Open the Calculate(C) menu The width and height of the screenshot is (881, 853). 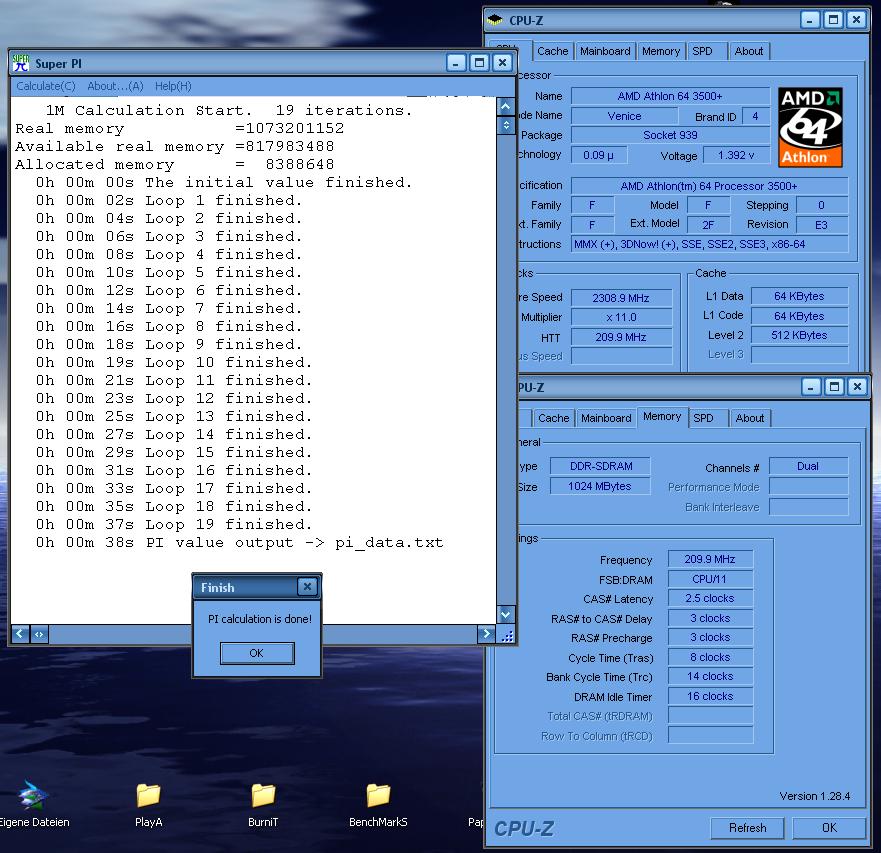click(46, 86)
